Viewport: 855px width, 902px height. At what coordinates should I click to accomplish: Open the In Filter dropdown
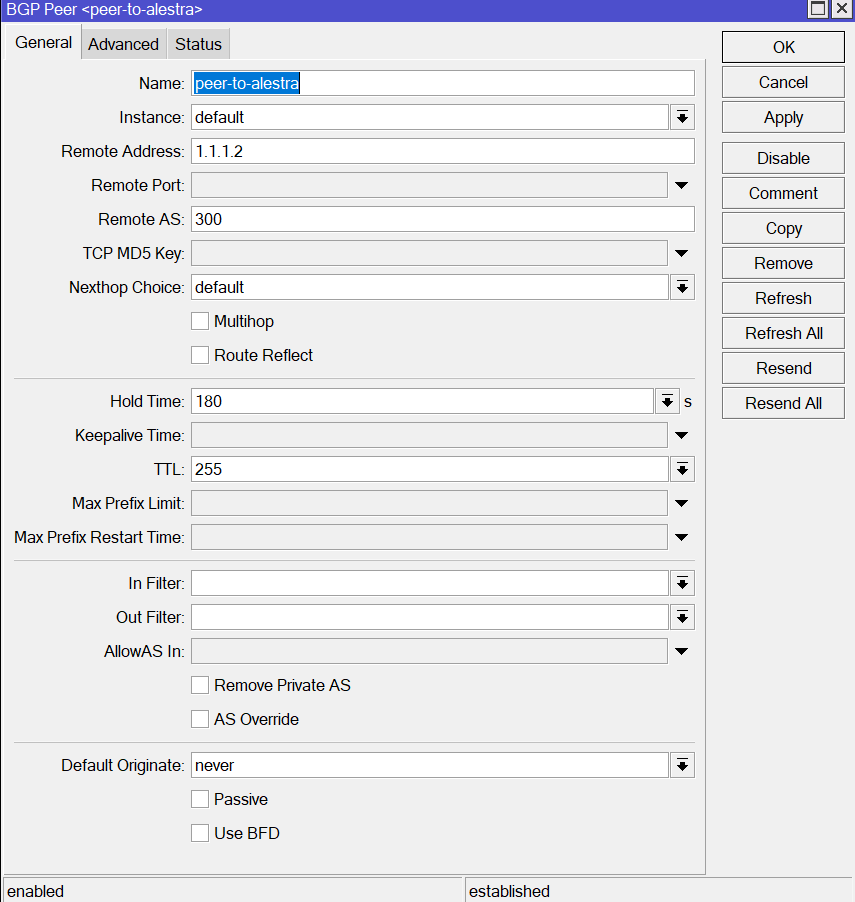pyautogui.click(x=682, y=583)
